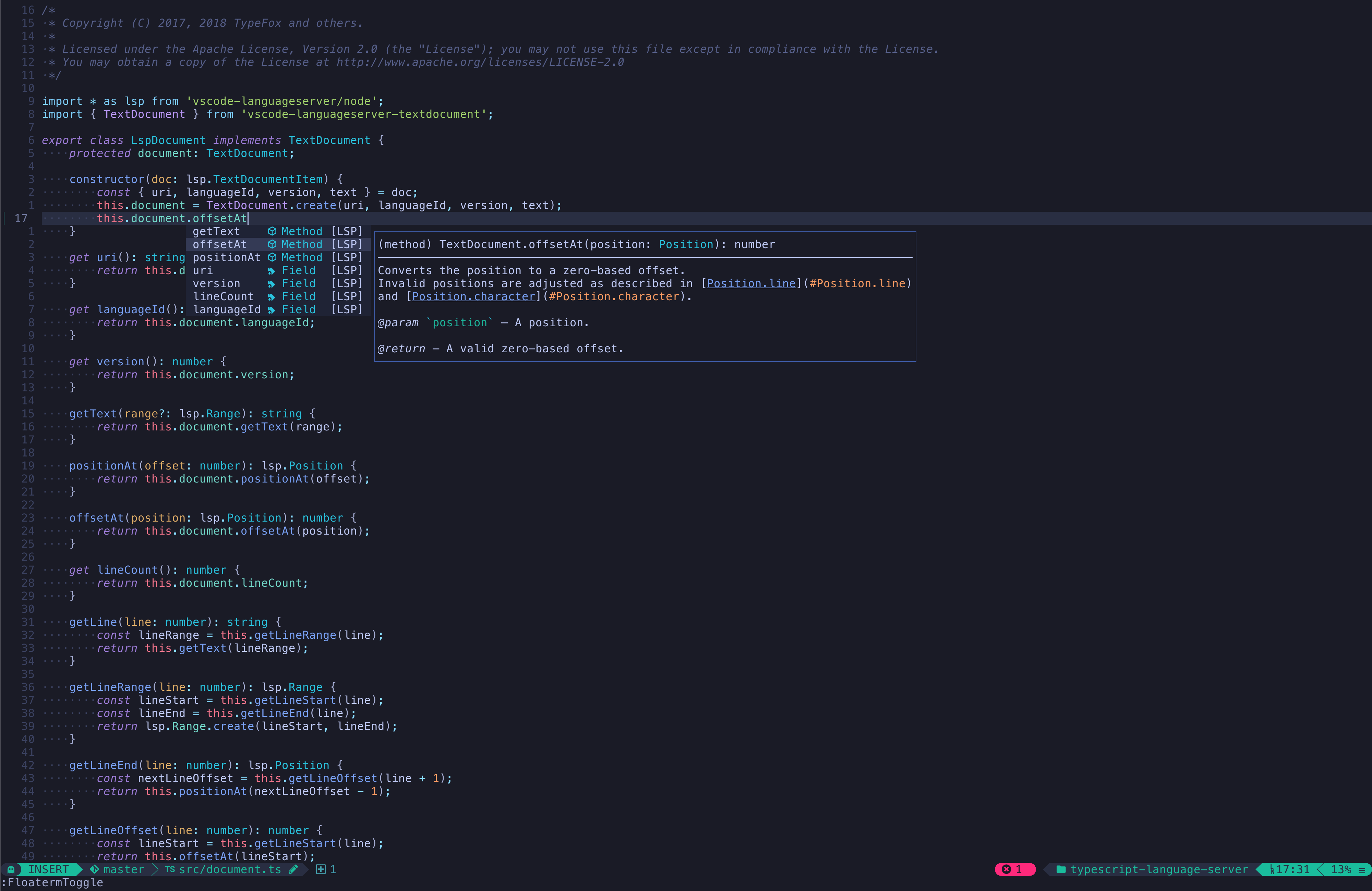The height and width of the screenshot is (891, 1372).
Task: Click the 'src/document.ts' file path
Action: [x=230, y=869]
